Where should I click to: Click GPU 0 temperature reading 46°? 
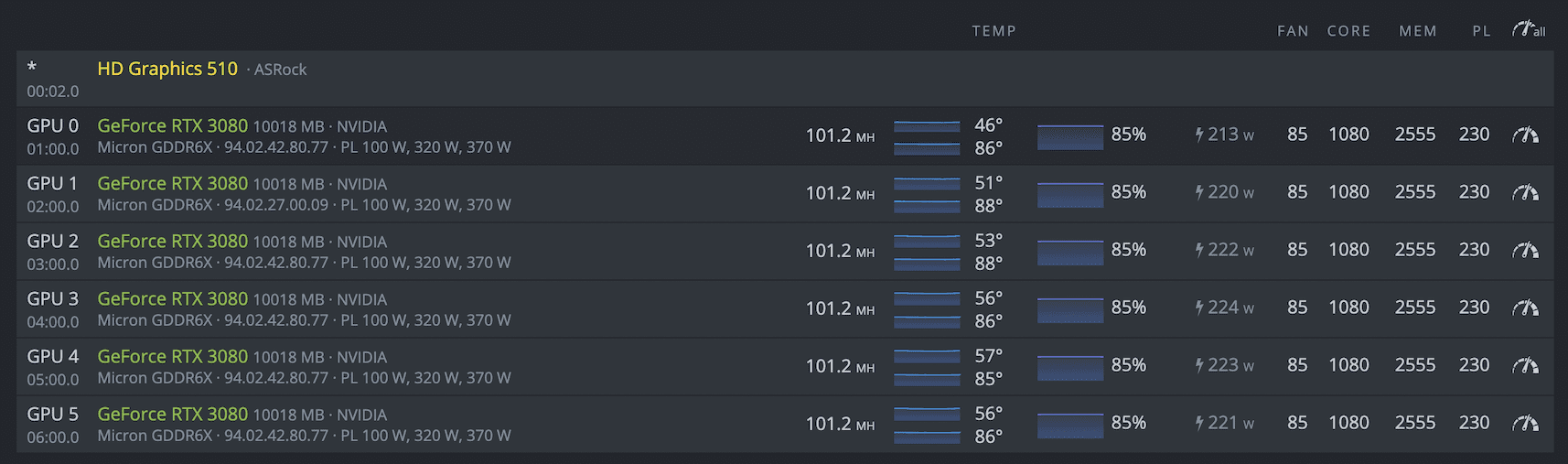click(988, 125)
